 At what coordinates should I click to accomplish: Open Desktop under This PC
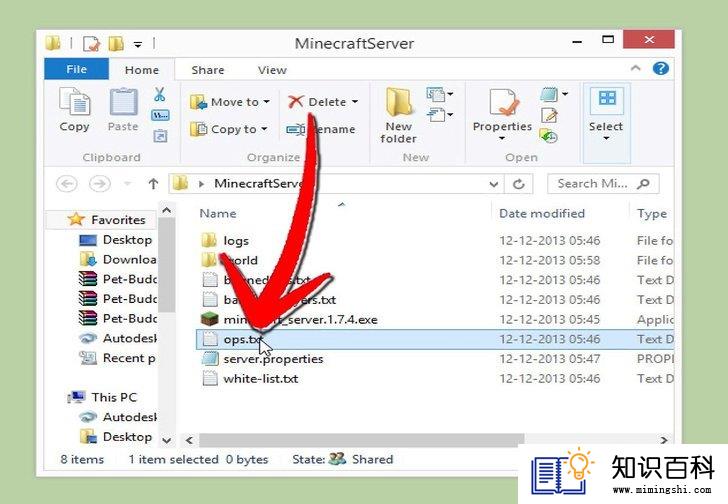(127, 437)
